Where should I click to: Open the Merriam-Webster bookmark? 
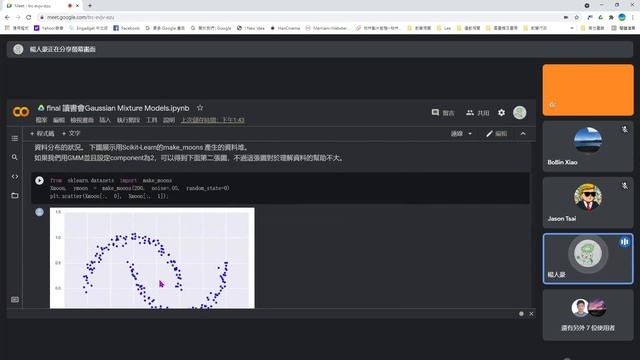click(327, 28)
